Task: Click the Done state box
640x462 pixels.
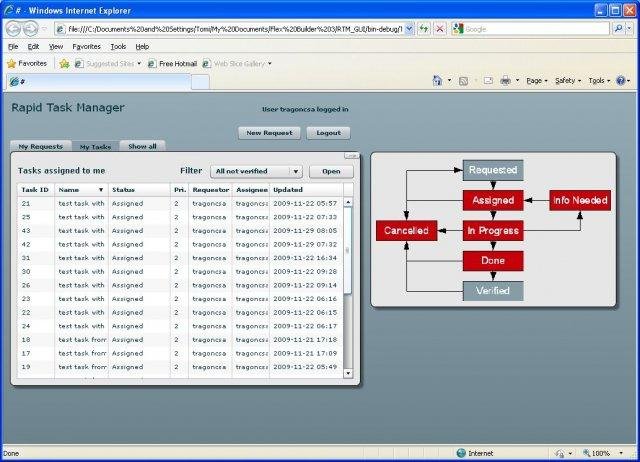Action: [x=493, y=260]
